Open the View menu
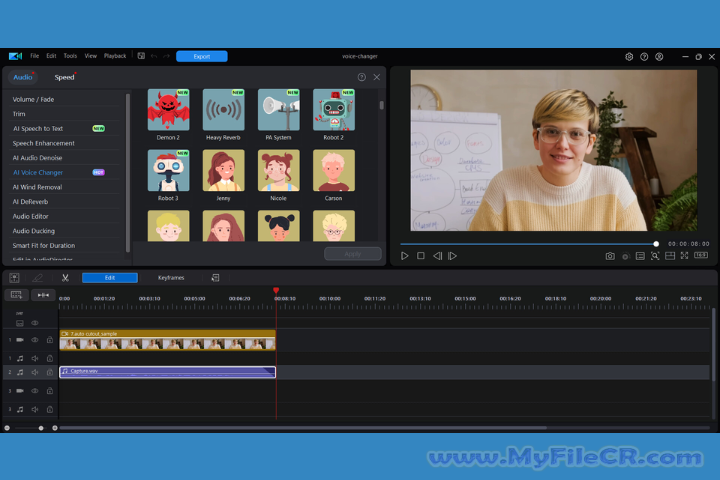720x480 pixels. click(x=90, y=56)
